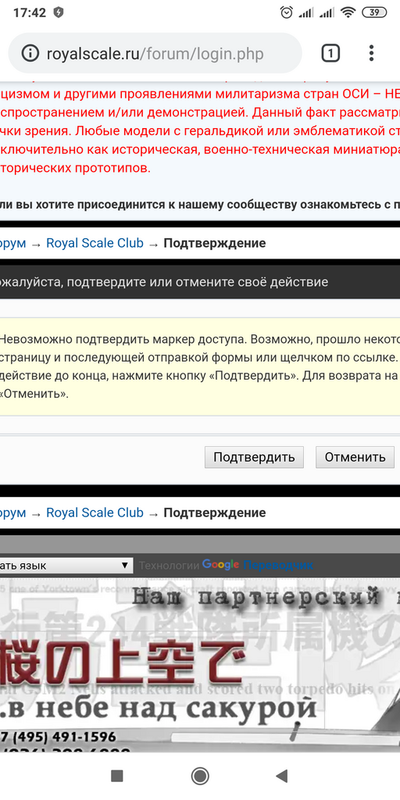Tap the royalscale.ru URL address field
Viewport: 400px width, 800px height.
point(155,54)
